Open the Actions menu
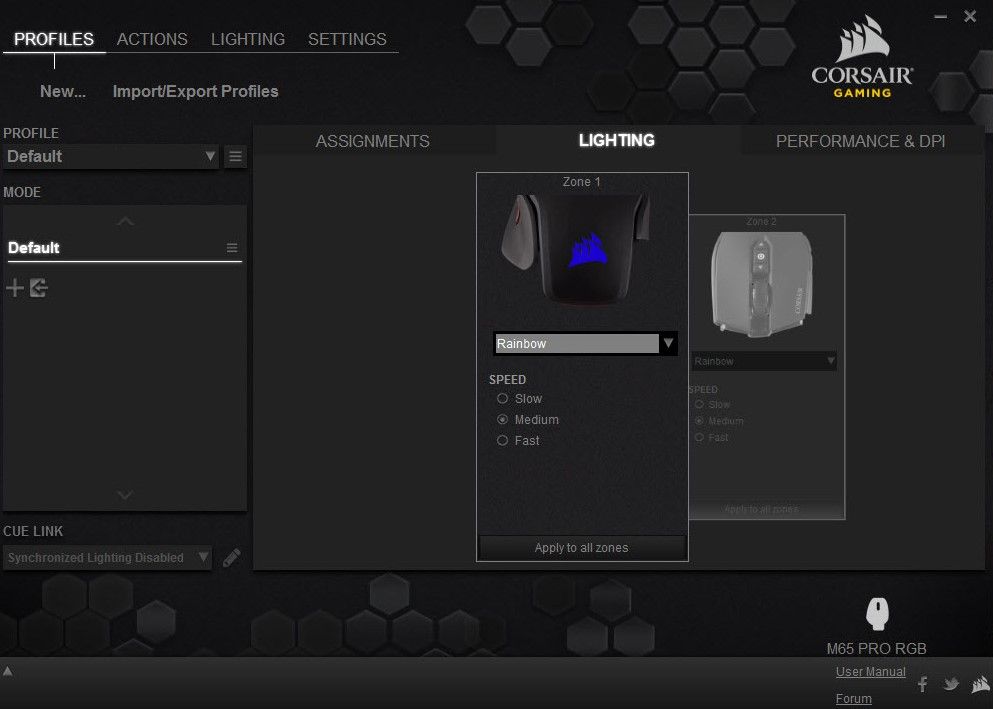 pos(152,39)
